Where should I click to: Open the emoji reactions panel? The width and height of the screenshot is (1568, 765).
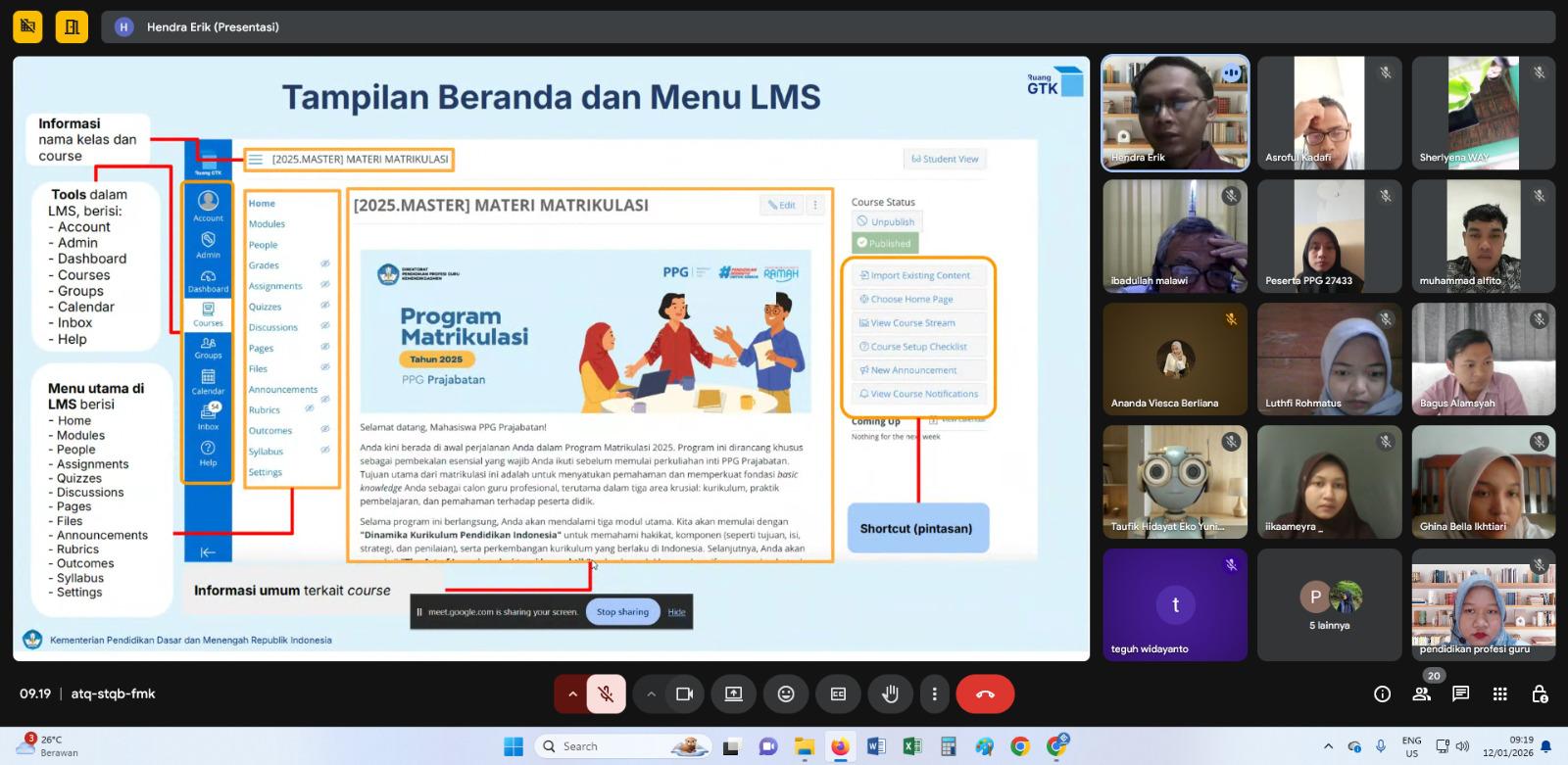[786, 694]
